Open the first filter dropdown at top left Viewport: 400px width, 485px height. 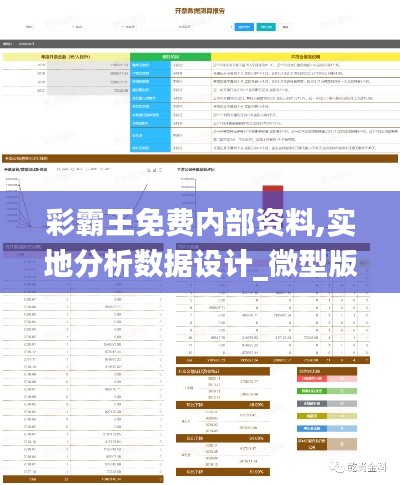coord(54,27)
